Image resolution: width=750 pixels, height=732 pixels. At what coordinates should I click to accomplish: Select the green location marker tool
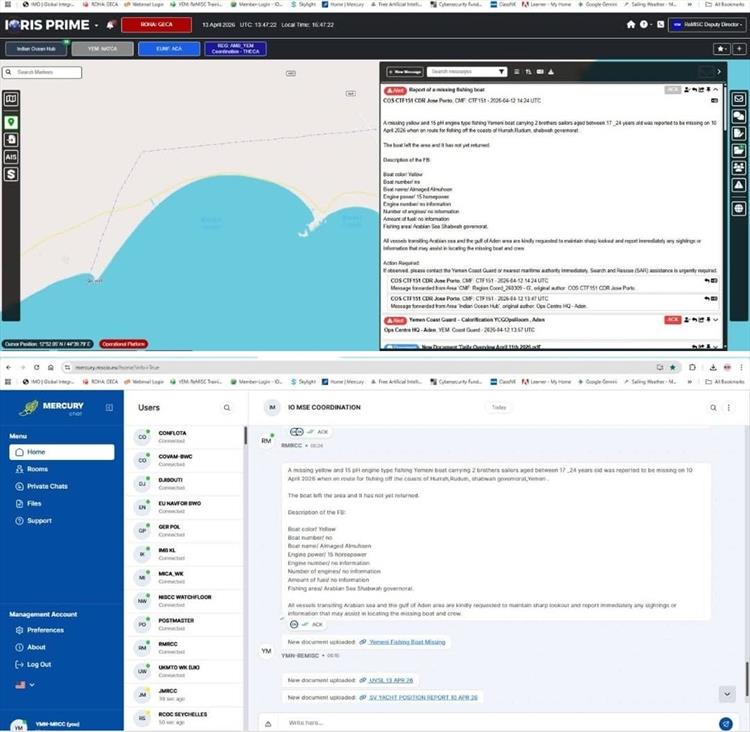tap(11, 122)
